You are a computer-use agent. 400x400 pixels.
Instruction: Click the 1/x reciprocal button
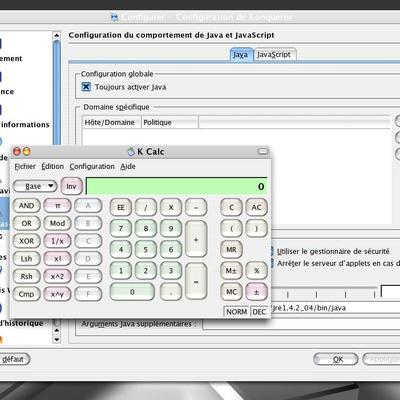click(57, 241)
